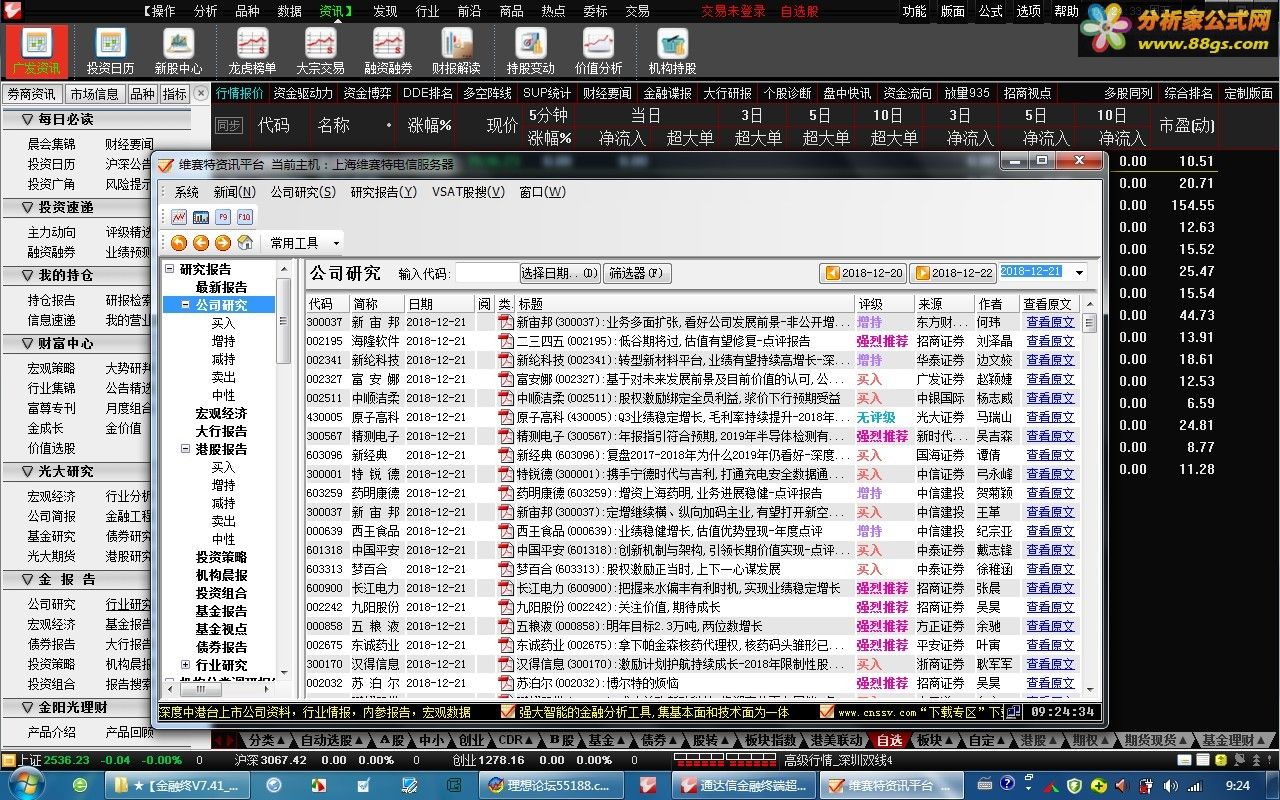Collapse the 每日必读 sidebar section
1280x800 pixels.
(x=26, y=119)
